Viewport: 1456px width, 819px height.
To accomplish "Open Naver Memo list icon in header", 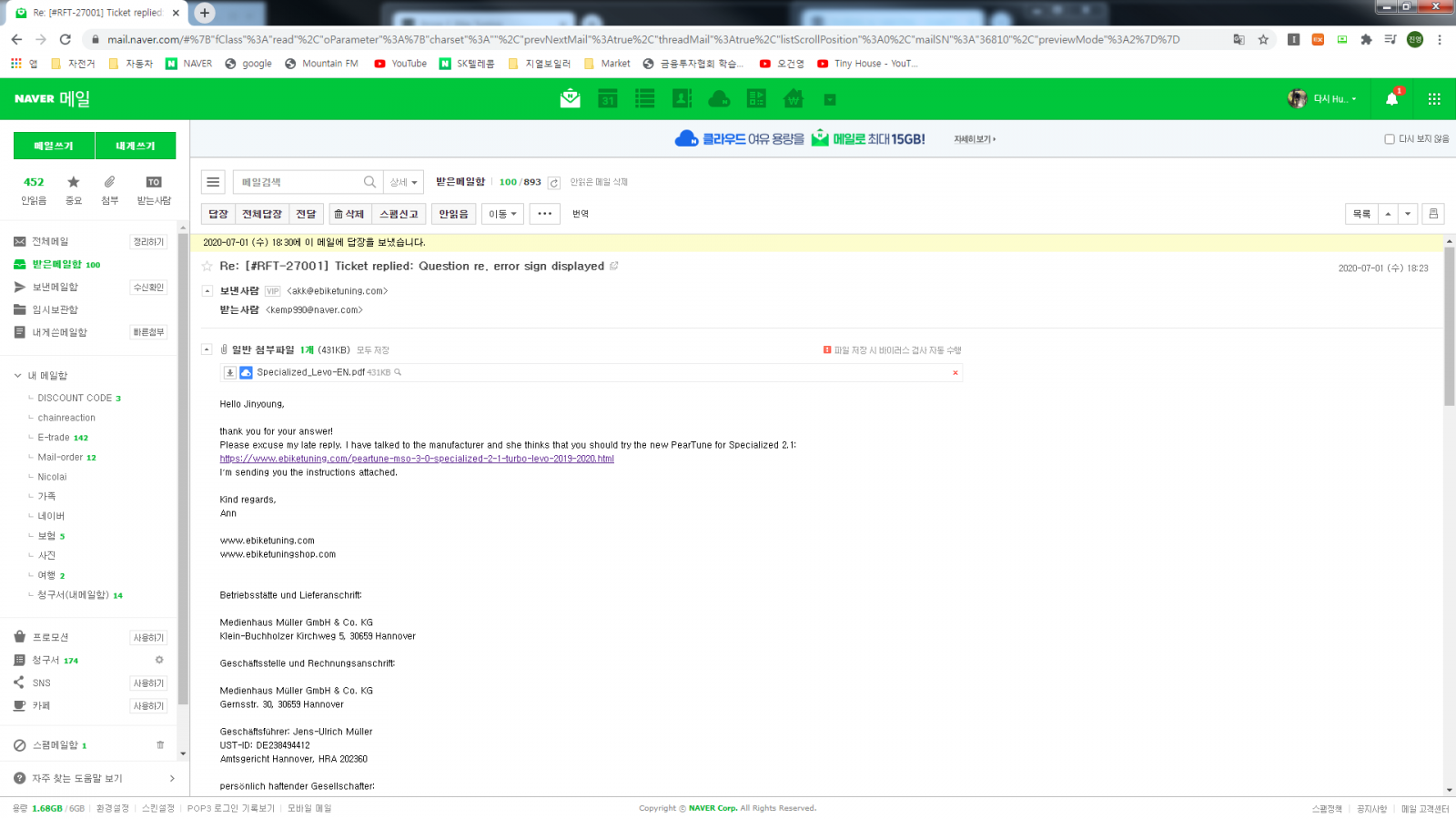I will (645, 98).
